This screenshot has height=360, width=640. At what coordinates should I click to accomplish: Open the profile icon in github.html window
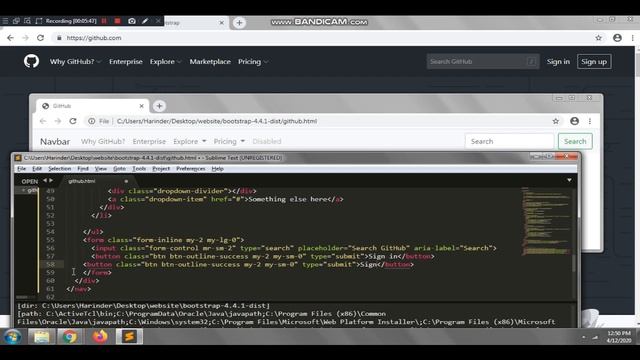click(x=574, y=121)
